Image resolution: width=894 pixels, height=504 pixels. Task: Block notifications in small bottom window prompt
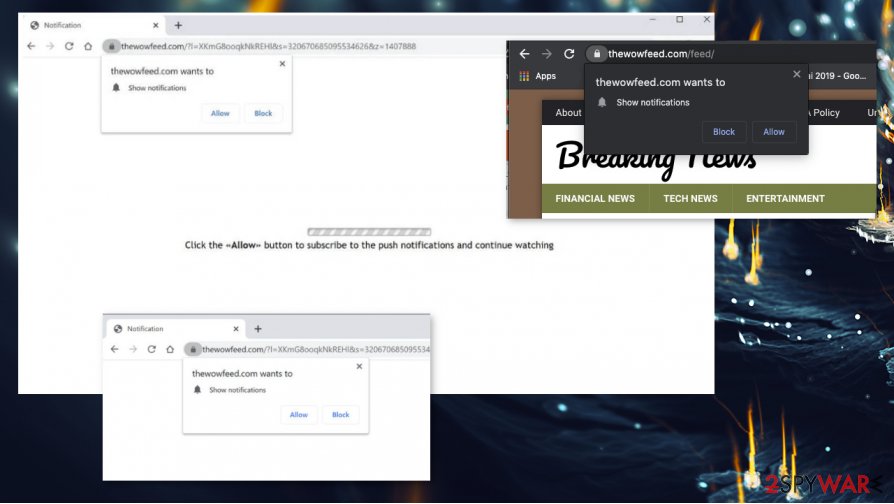[340, 414]
